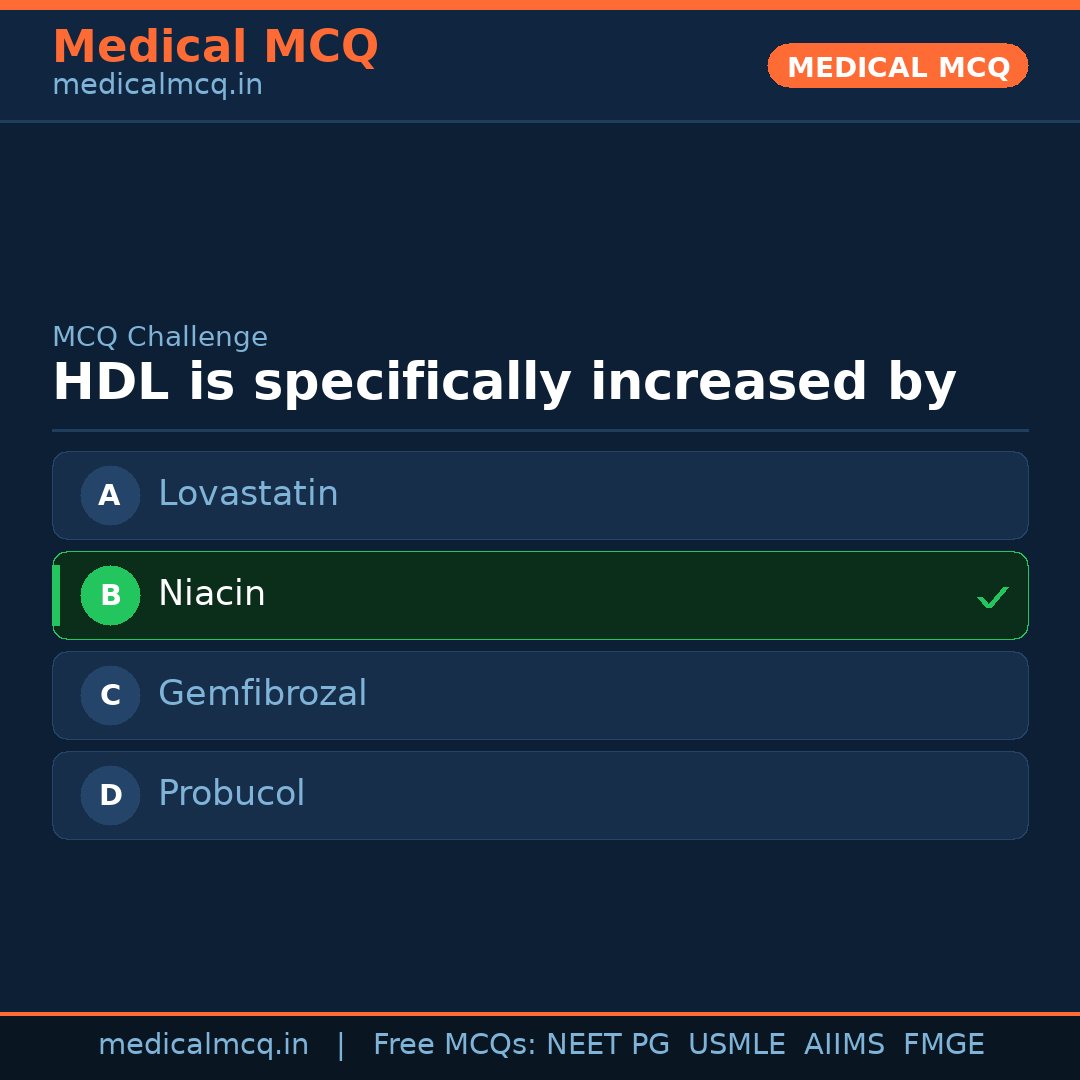Click the letter A circle badge
This screenshot has height=1080, width=1080.
click(110, 495)
